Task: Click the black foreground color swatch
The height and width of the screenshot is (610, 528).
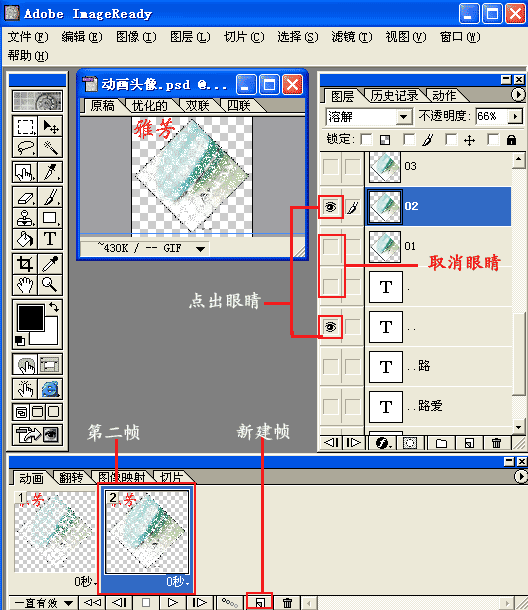Action: 30,317
